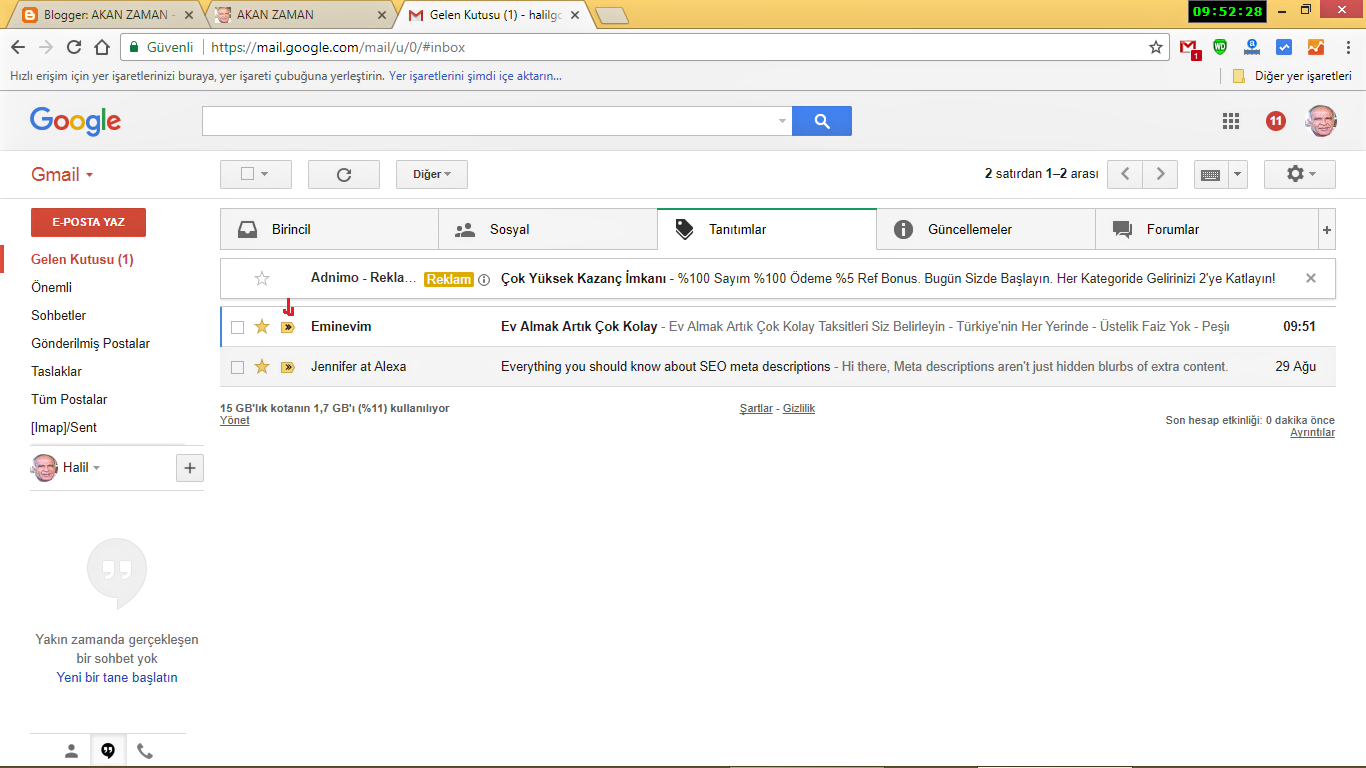Show phone calls tab in chat panel

pos(145,751)
